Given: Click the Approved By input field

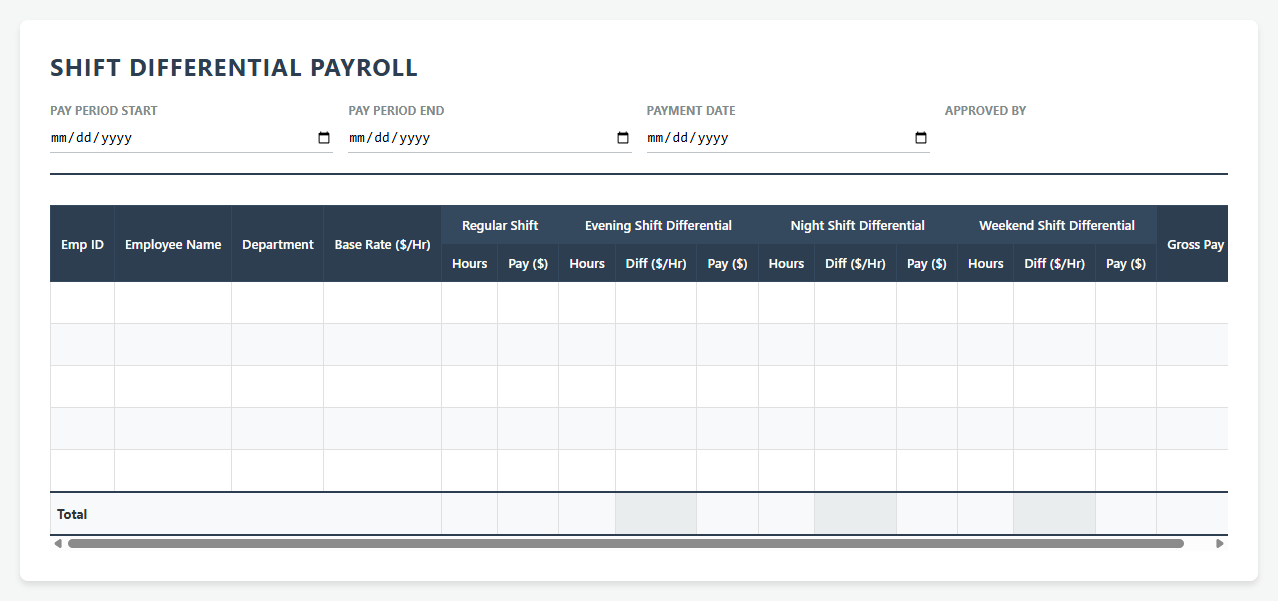Looking at the screenshot, I should tap(1086, 138).
